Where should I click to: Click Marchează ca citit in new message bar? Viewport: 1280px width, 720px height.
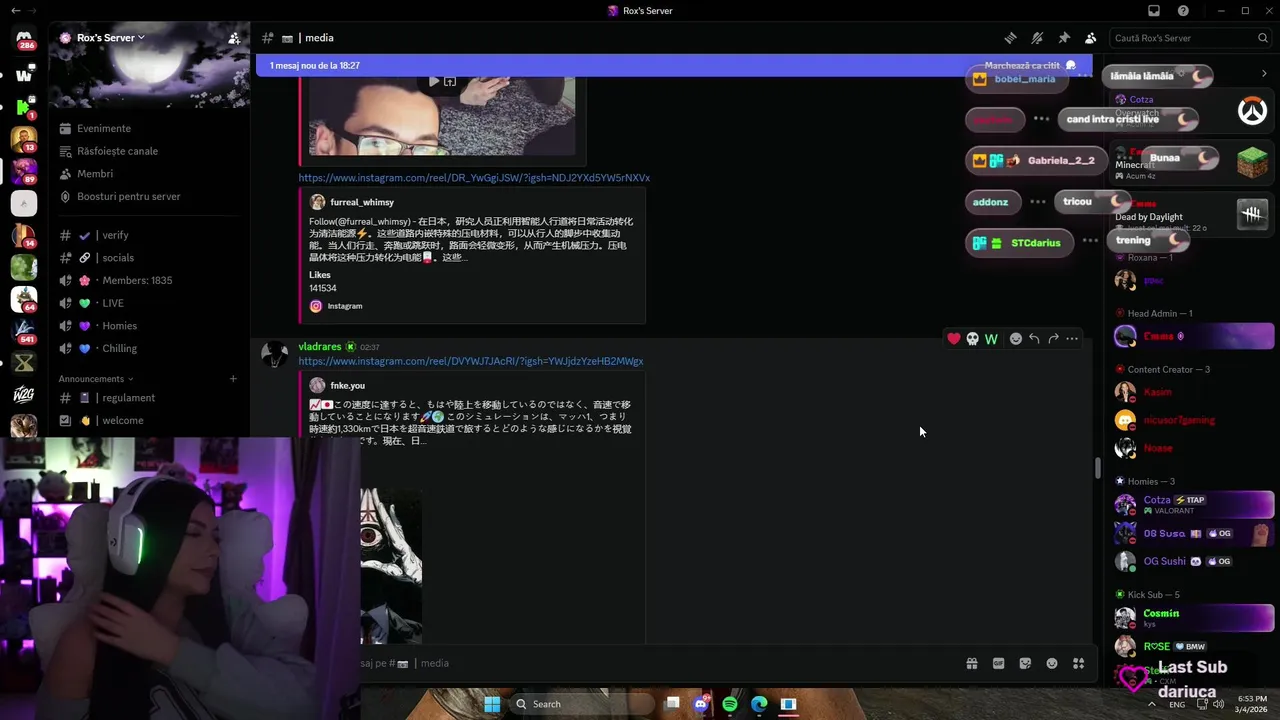pos(1030,65)
